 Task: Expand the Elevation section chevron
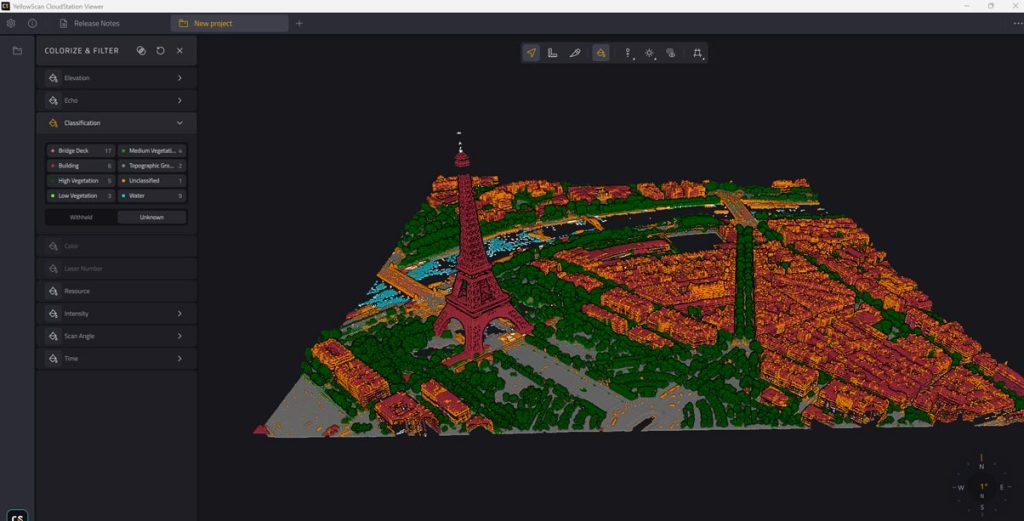pyautogui.click(x=180, y=78)
